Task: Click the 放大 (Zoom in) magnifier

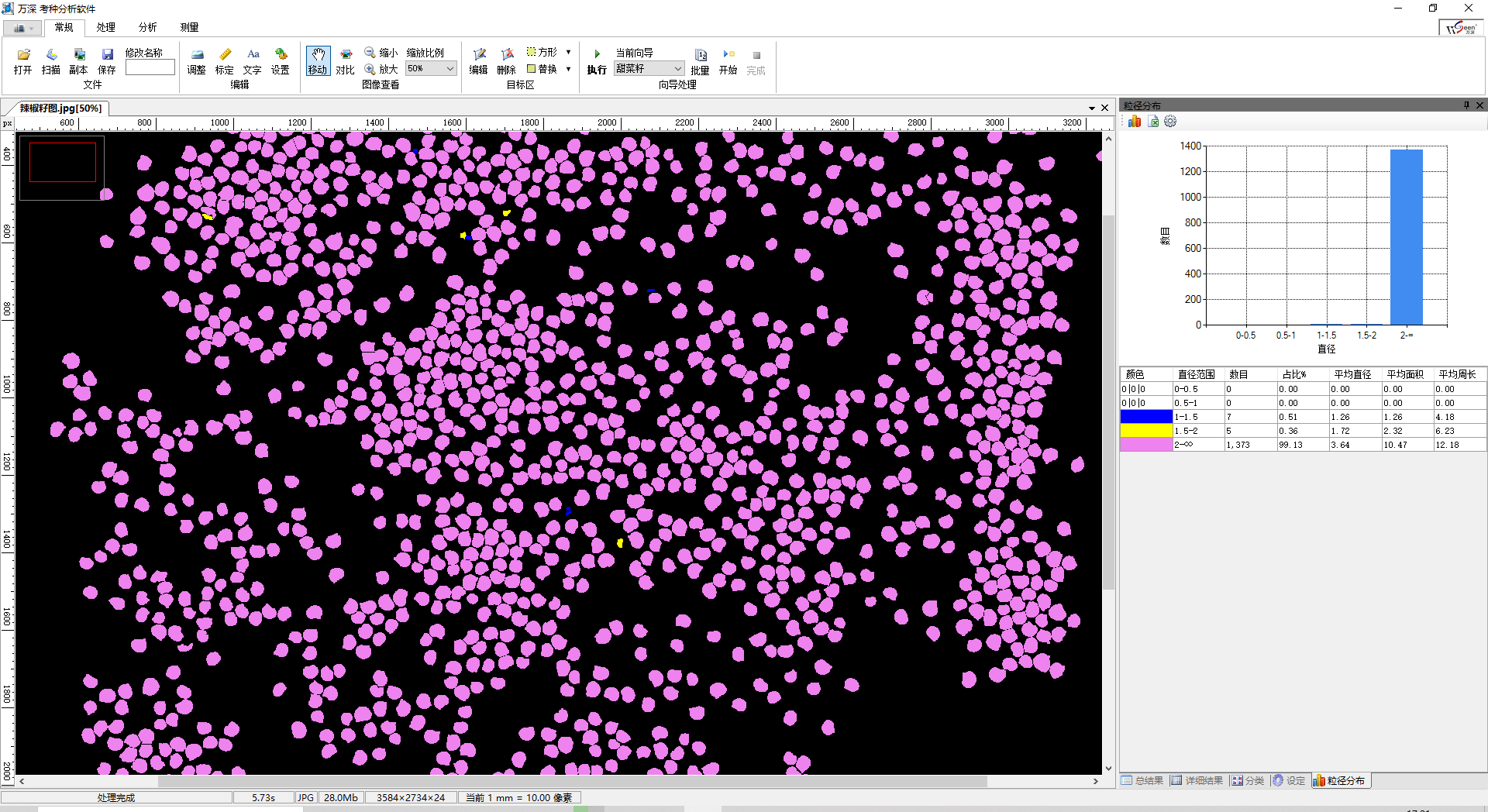Action: [371, 69]
